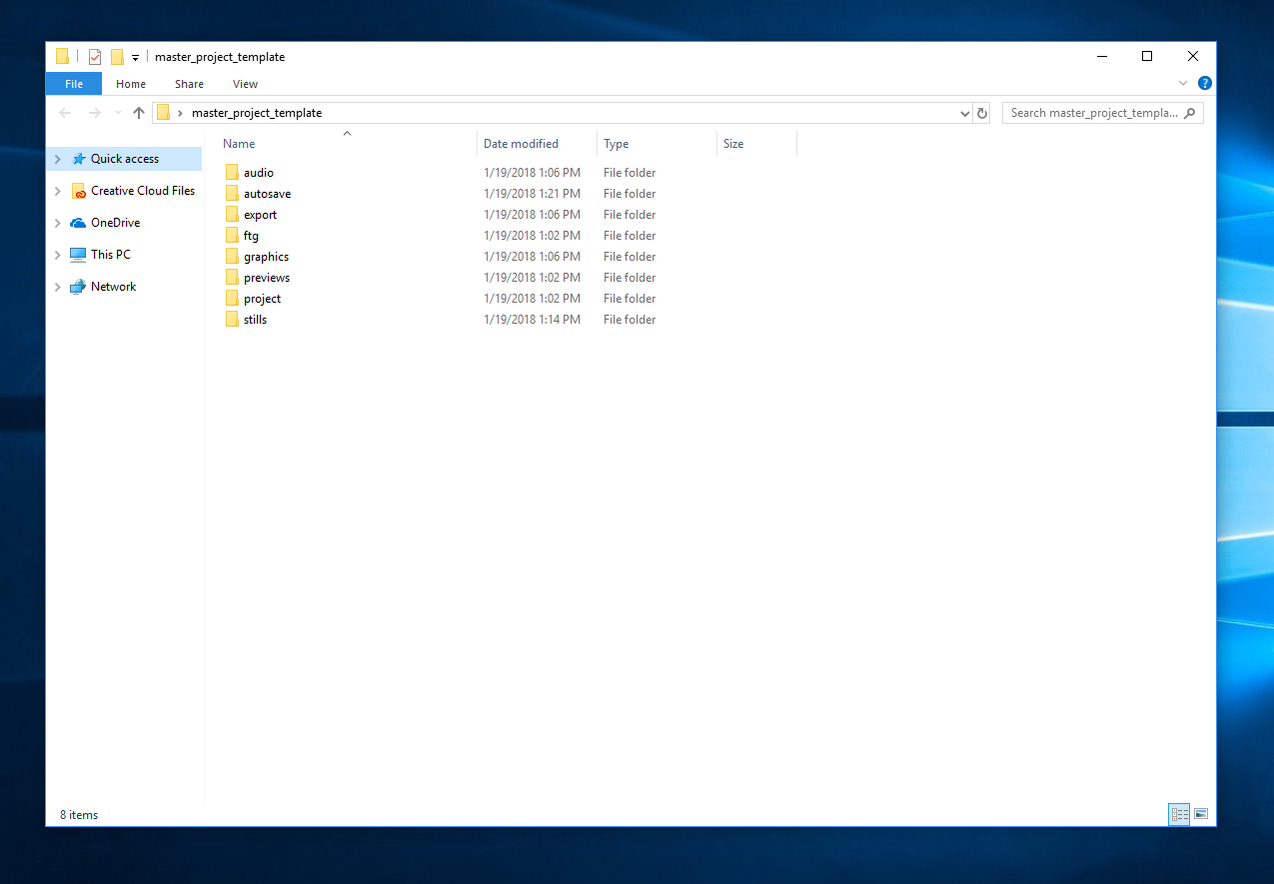Click the Back navigation arrow
1274x884 pixels.
[x=66, y=113]
